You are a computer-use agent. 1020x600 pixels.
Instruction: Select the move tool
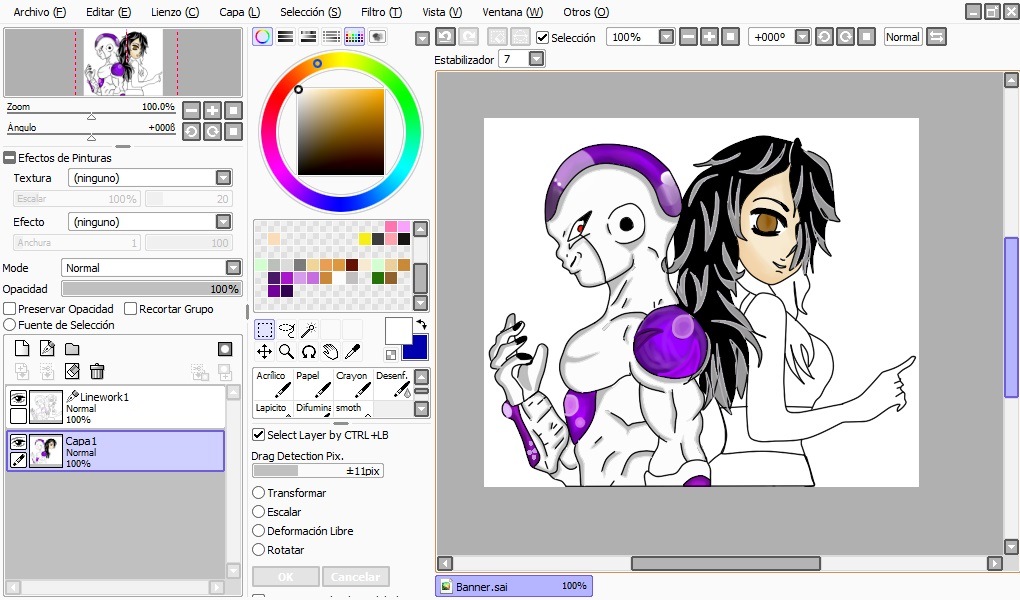(264, 352)
